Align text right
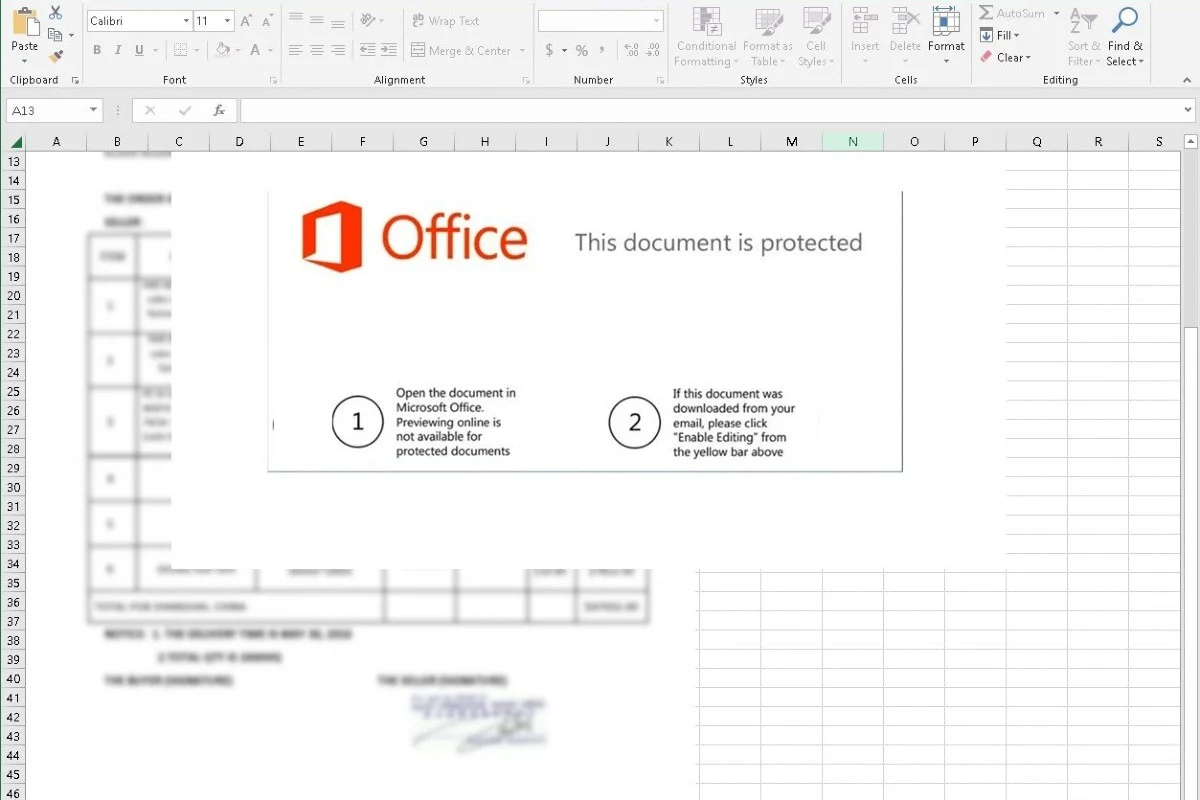1200x800 pixels. point(338,50)
